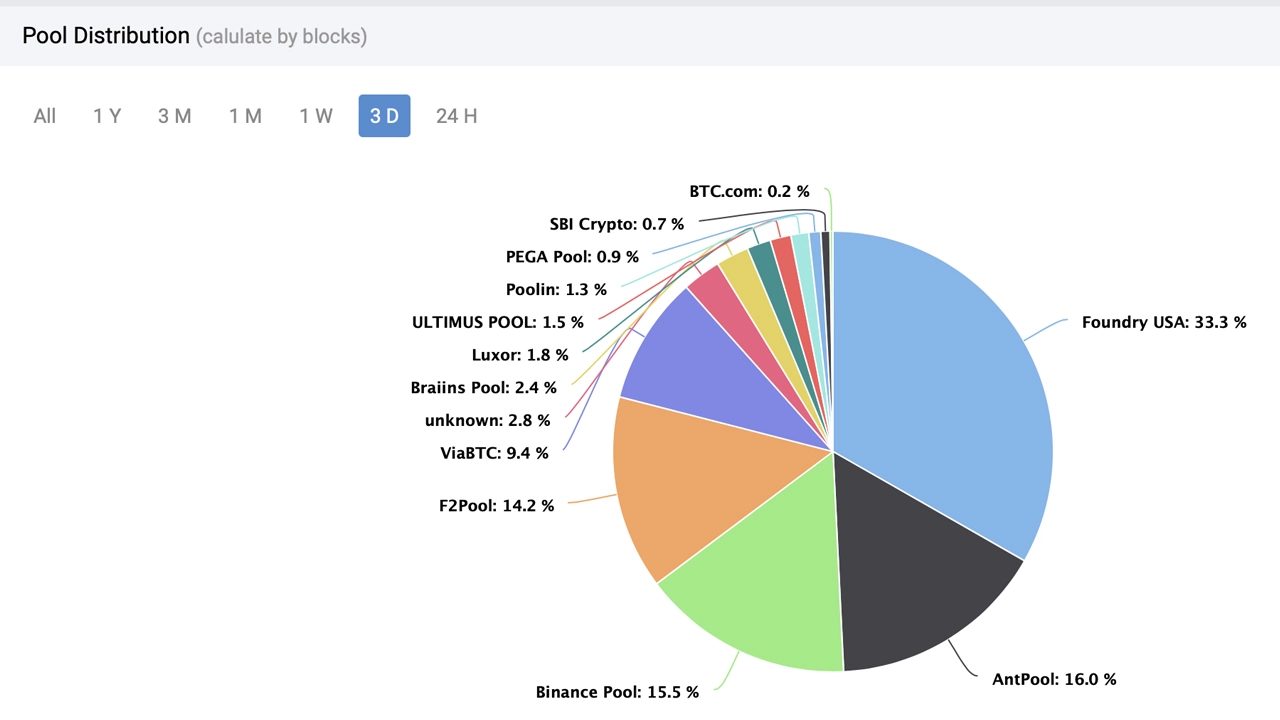Click the Foundry USA: 33.3 % label
Image resolution: width=1280 pixels, height=720 pixels.
click(x=1164, y=322)
